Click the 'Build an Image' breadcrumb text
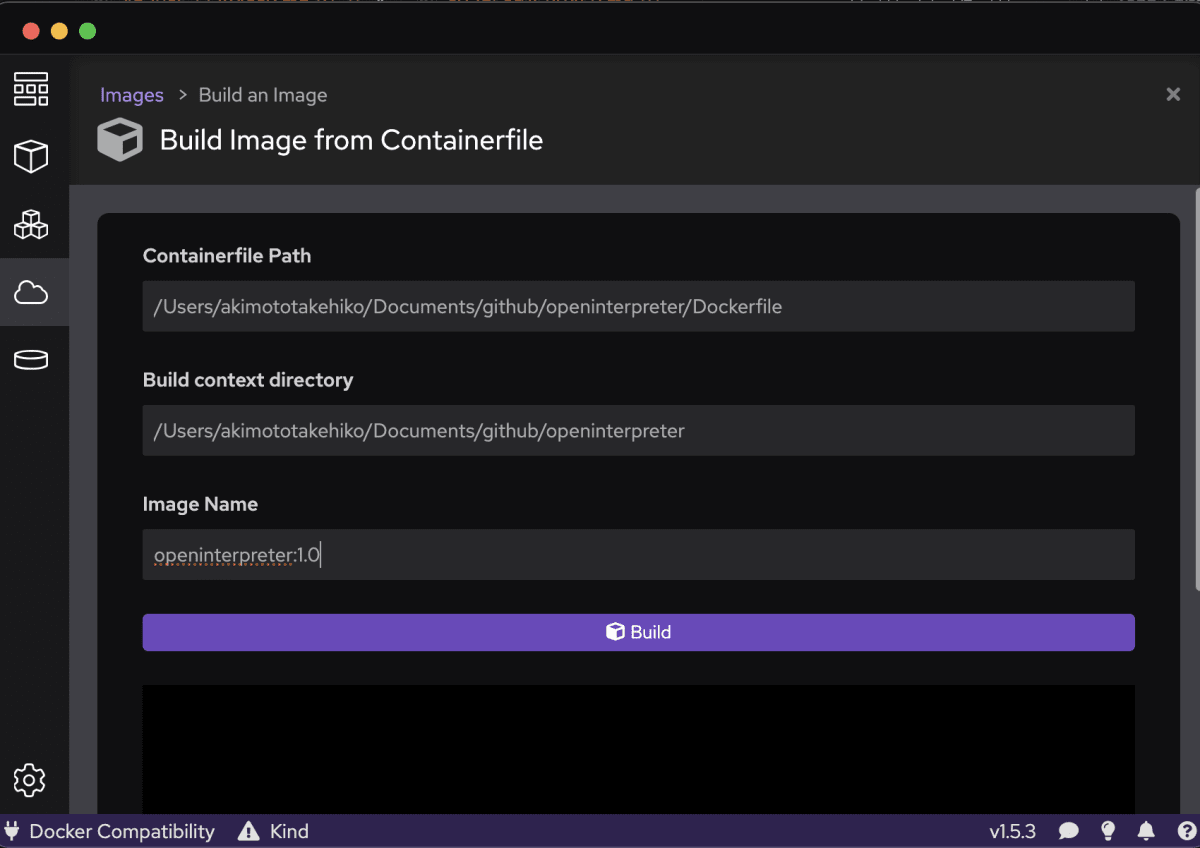The height and width of the screenshot is (848, 1200). click(263, 95)
